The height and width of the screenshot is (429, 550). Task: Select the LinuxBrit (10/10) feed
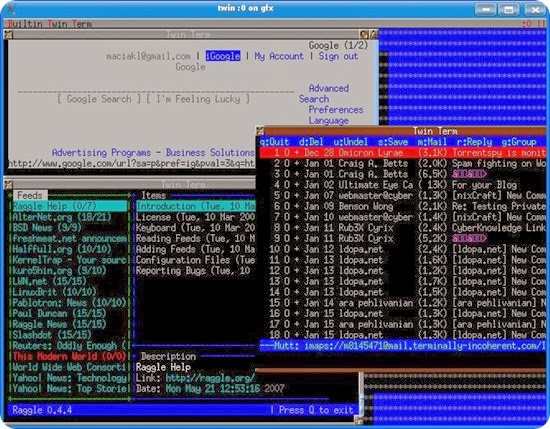[70, 292]
